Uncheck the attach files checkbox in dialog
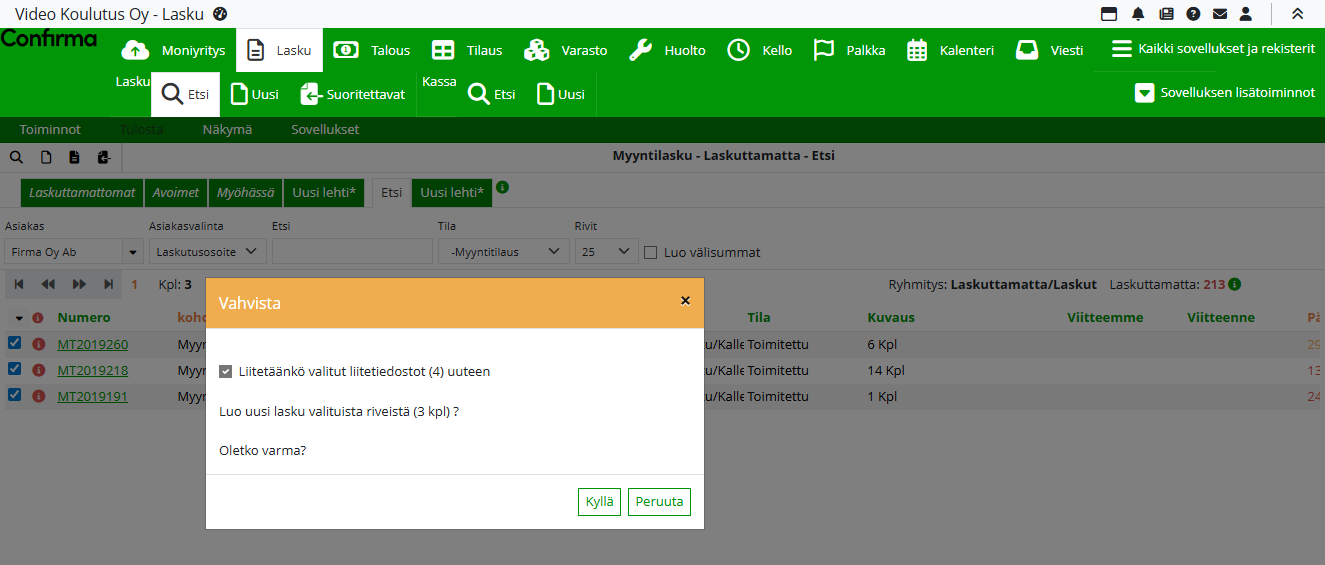Screen dimensions: 1325x565 point(226,372)
